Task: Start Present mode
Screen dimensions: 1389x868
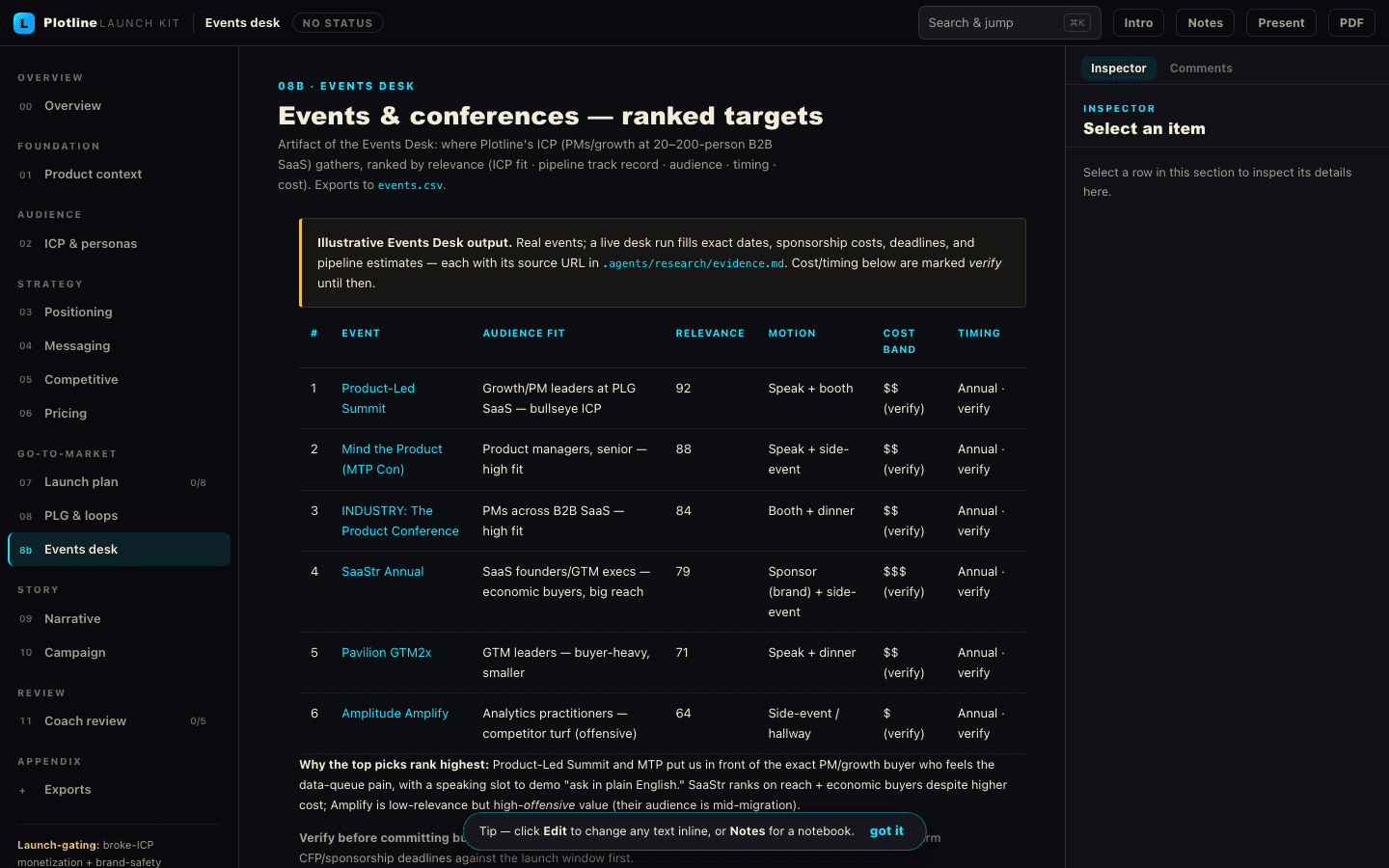Action: [x=1281, y=23]
